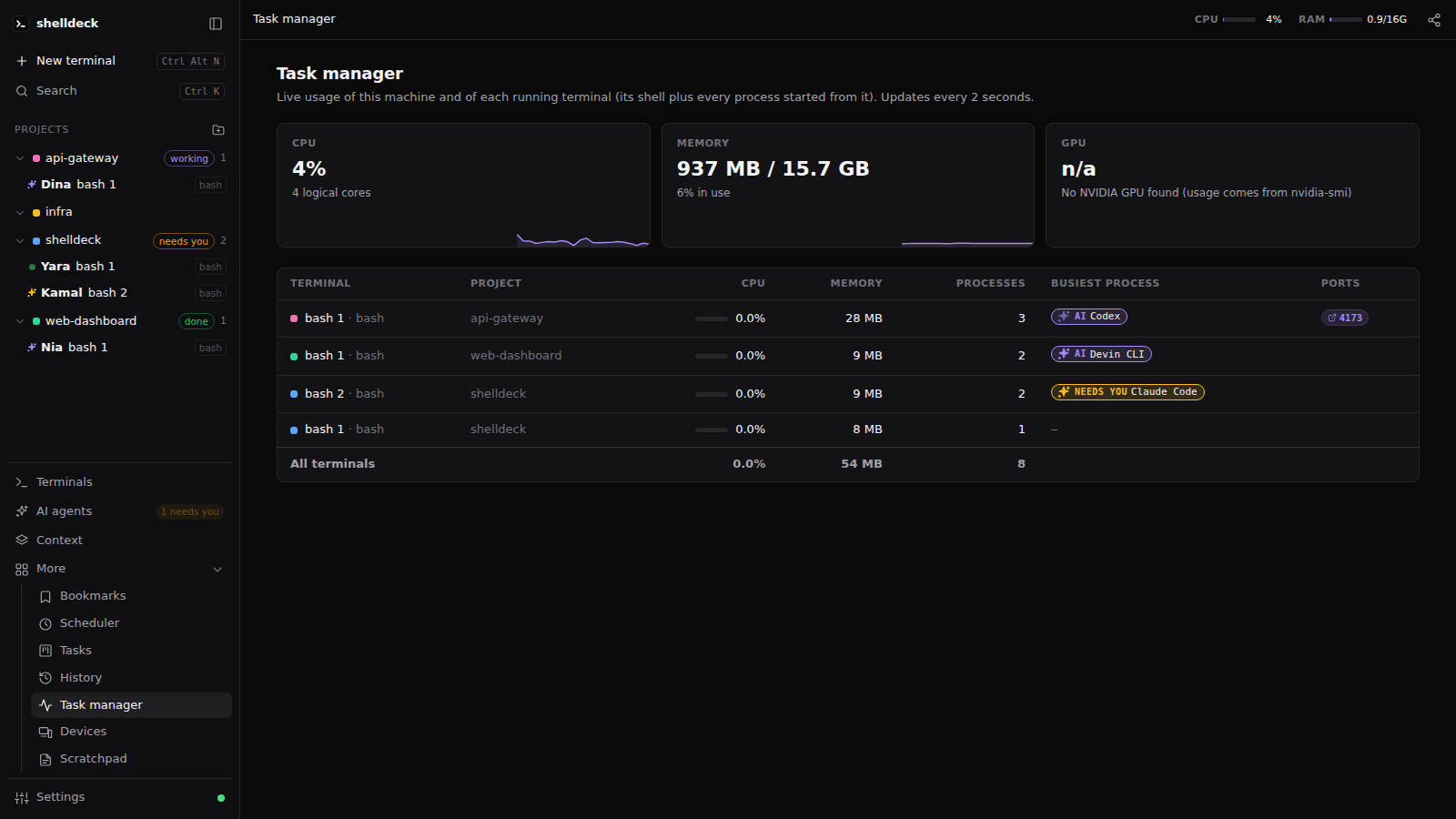Open Terminals in the sidebar
1456x819 pixels.
coord(119,482)
